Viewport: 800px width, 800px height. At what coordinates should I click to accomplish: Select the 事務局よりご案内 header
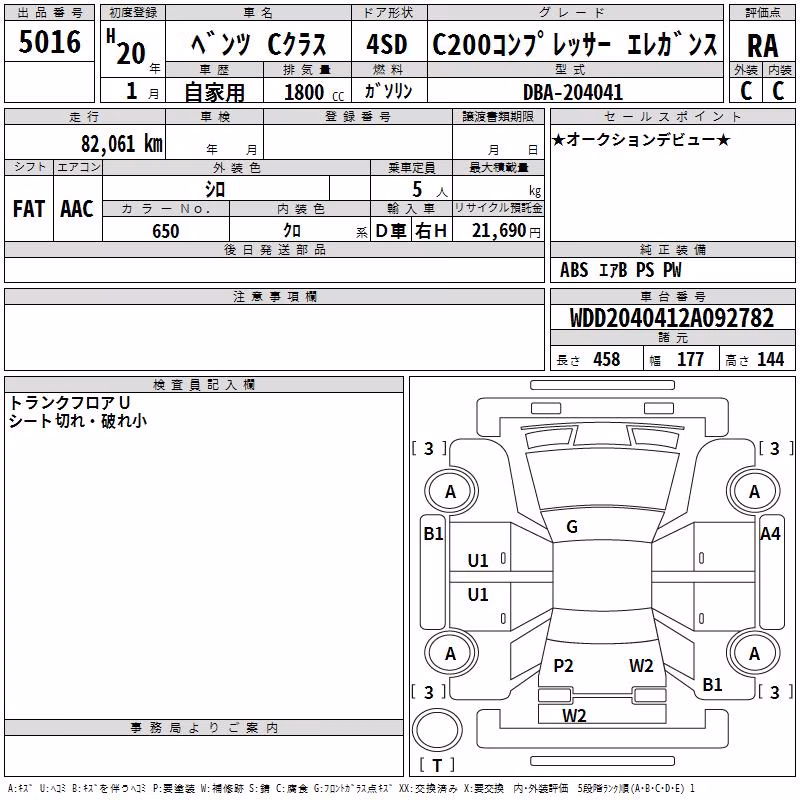point(204,728)
